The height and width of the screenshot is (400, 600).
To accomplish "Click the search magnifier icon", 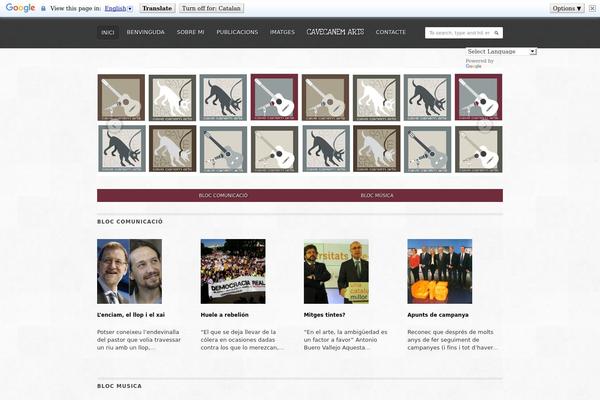I will pos(496,33).
